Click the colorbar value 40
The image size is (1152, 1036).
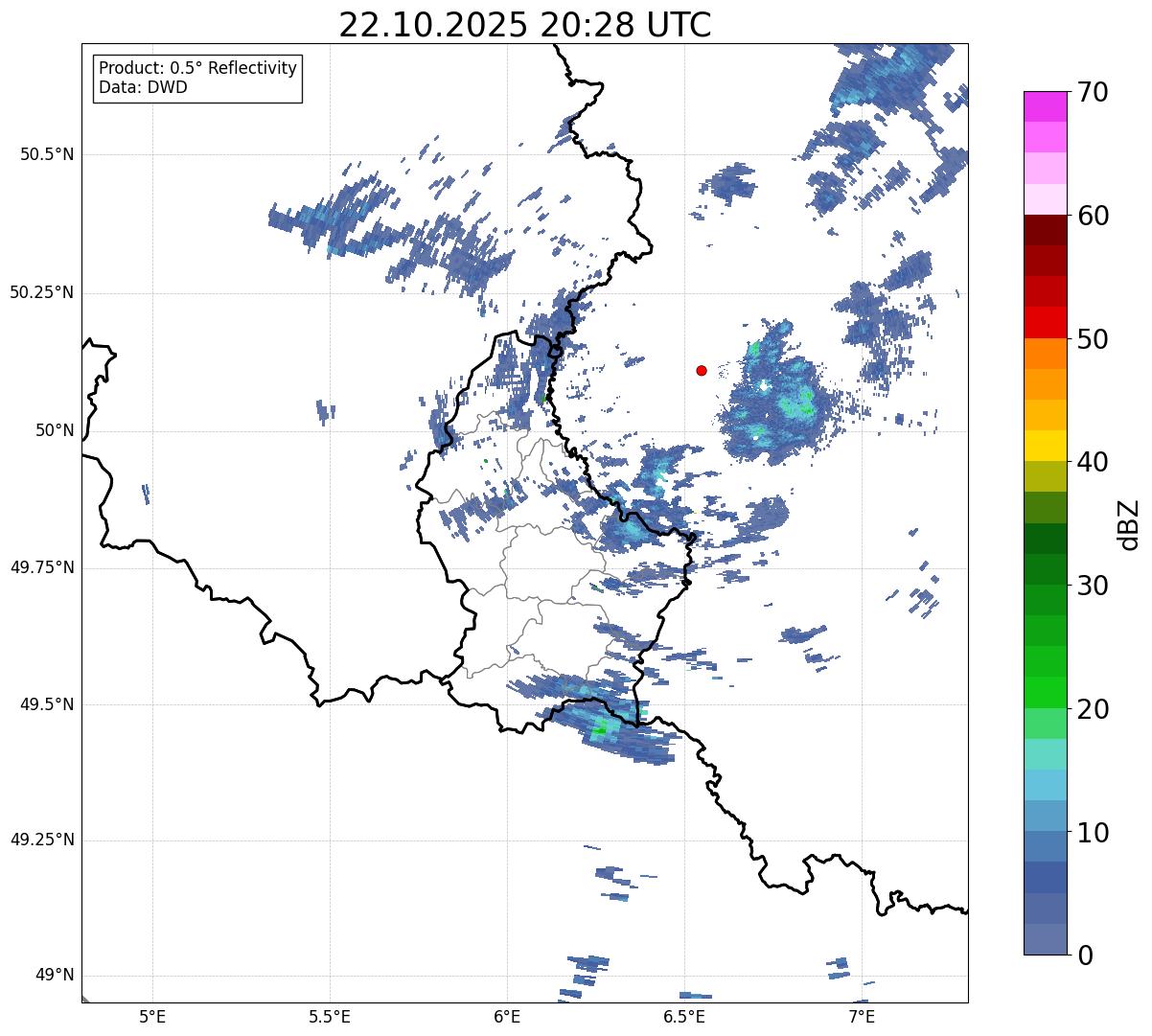(x=1093, y=462)
